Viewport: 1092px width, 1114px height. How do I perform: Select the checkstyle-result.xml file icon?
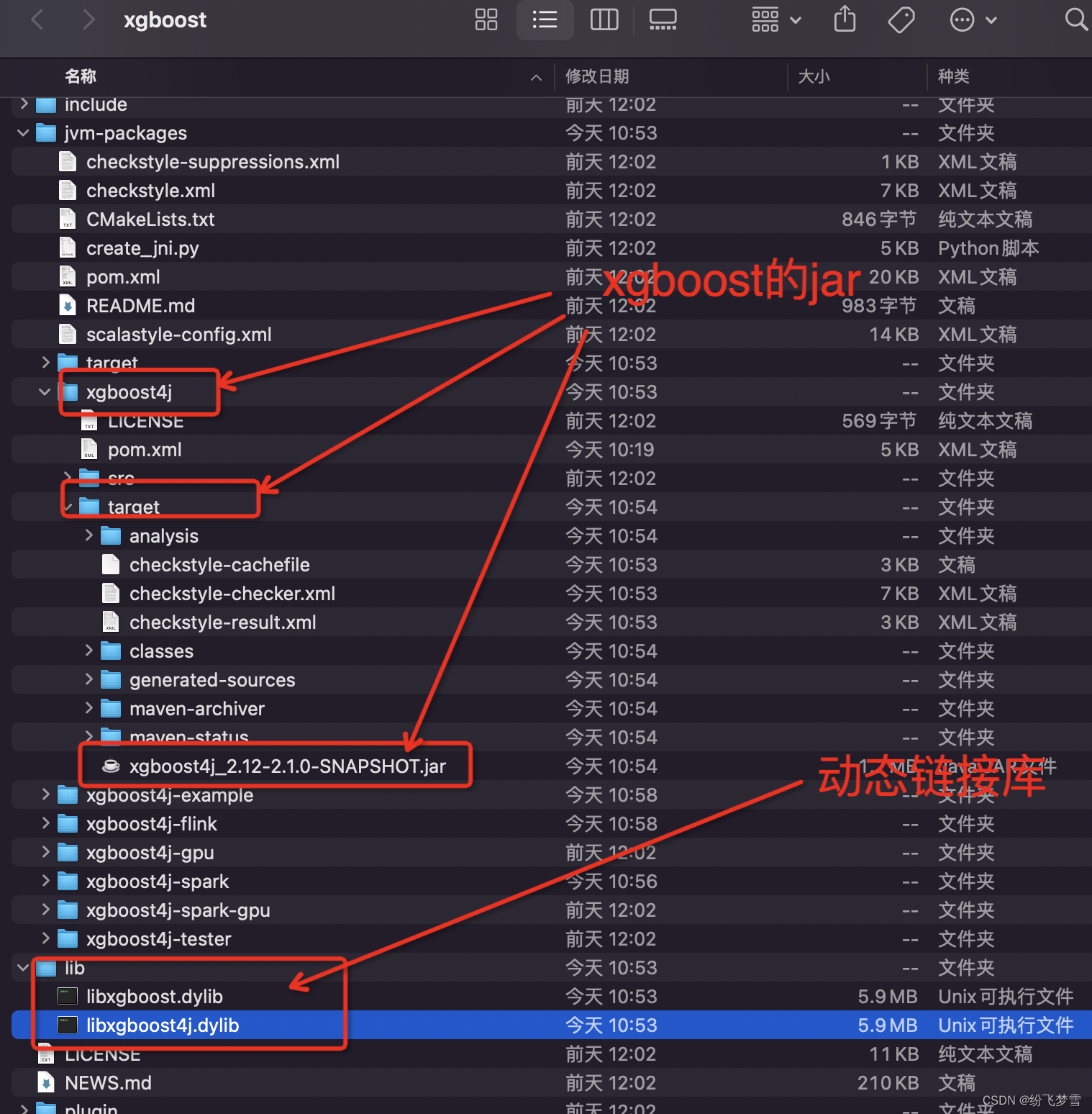tap(111, 622)
